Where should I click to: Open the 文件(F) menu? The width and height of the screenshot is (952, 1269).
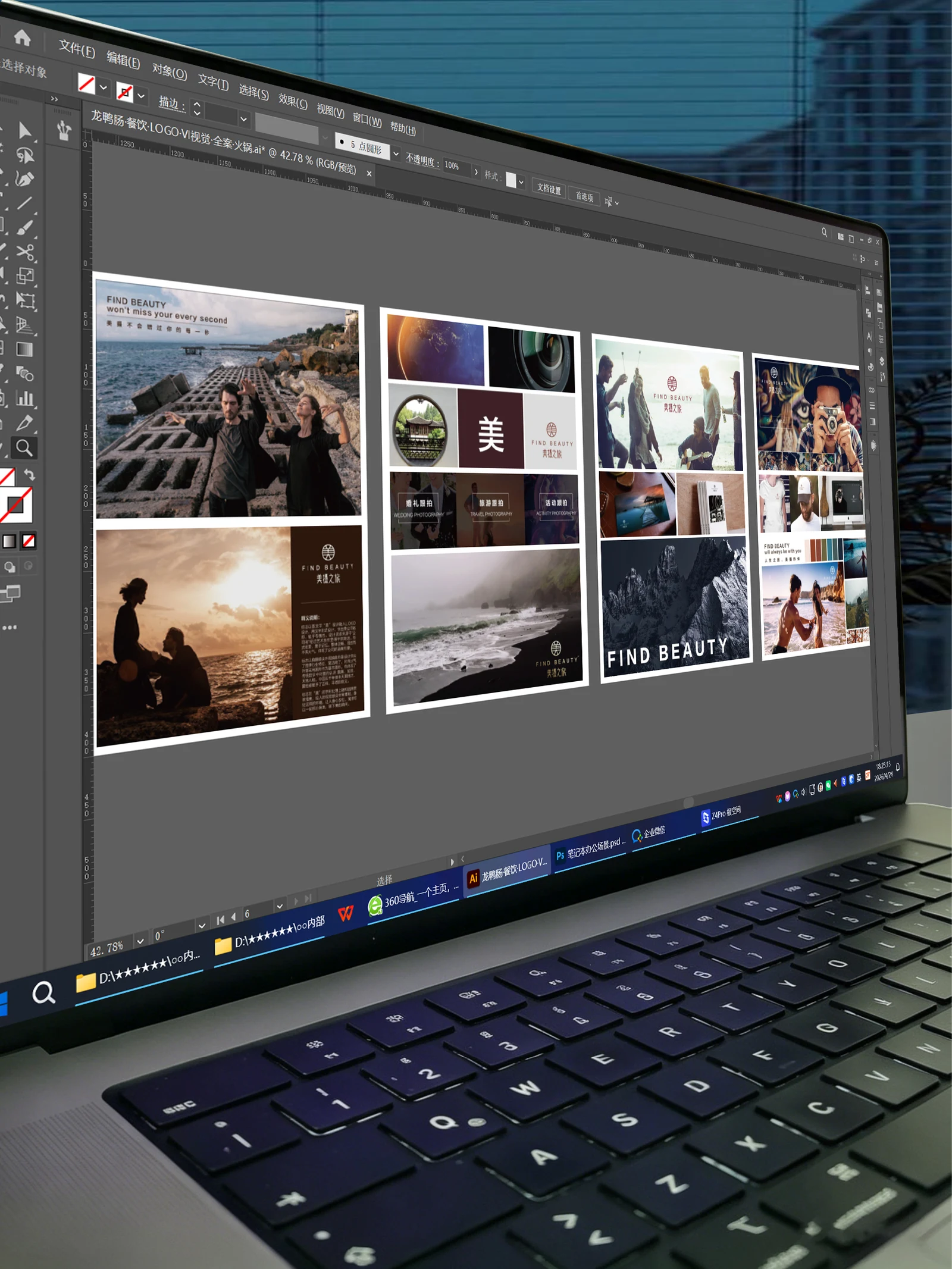coord(77,49)
